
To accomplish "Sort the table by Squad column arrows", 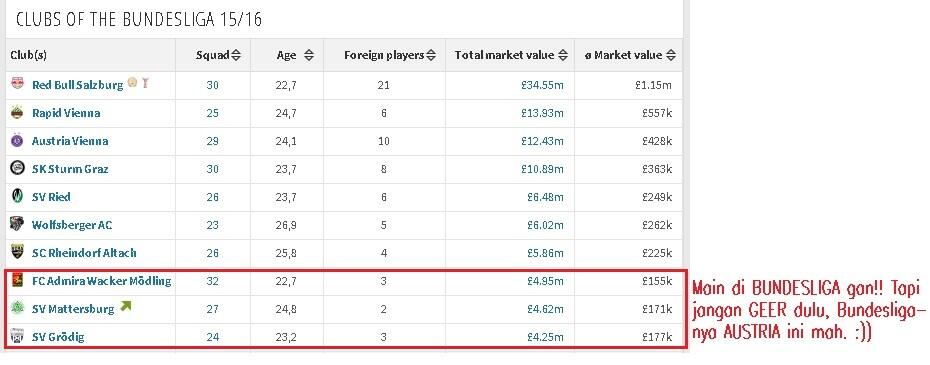I will click(236, 55).
